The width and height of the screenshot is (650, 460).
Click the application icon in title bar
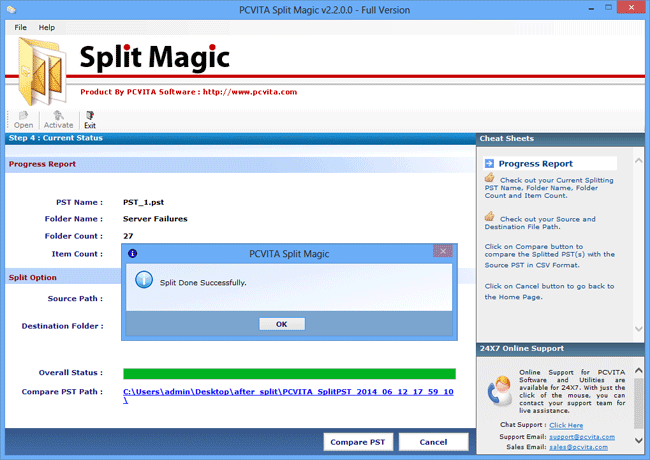(x=11, y=10)
